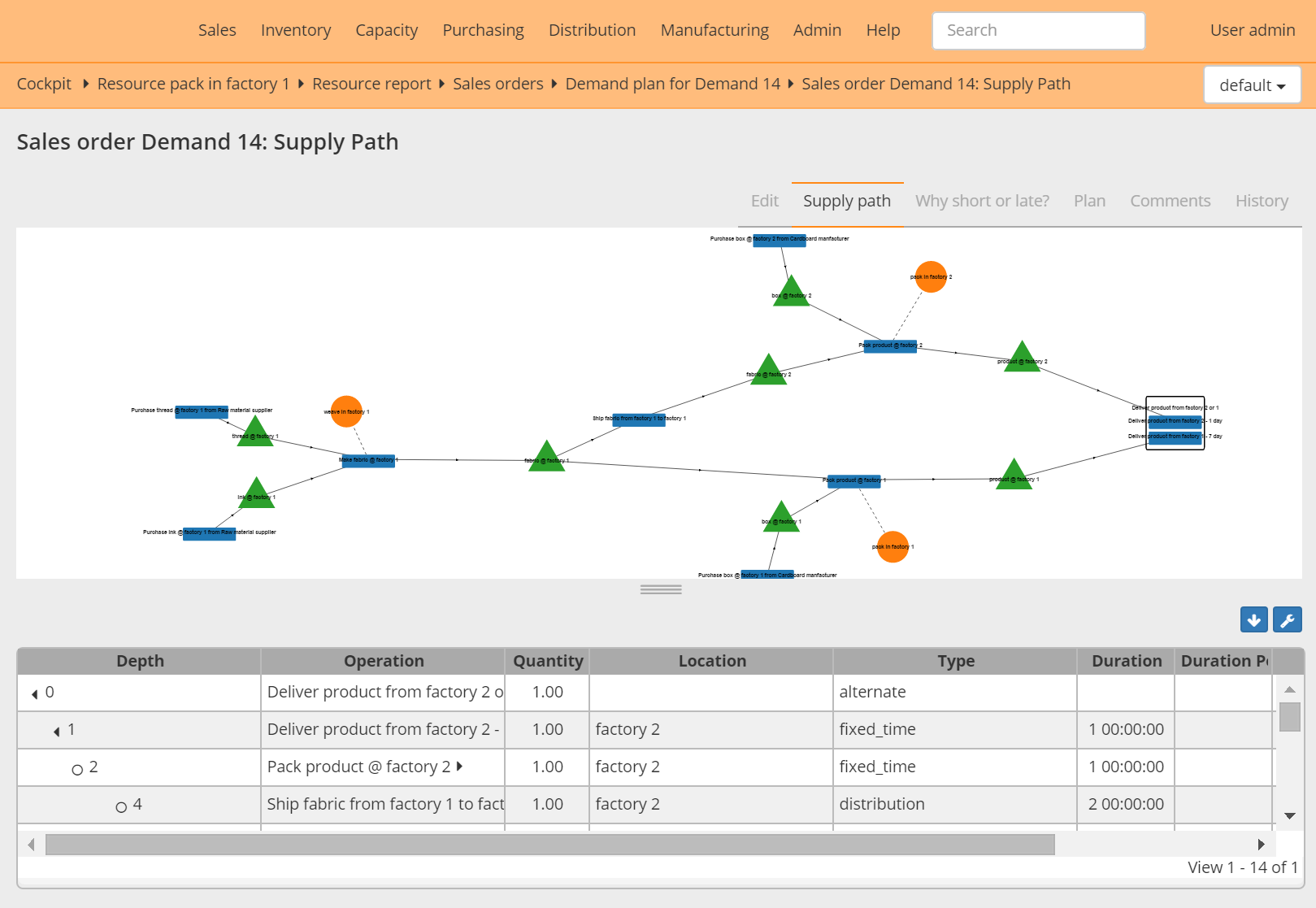Click inside the Search field
This screenshot has height=908, width=1316.
point(1038,30)
